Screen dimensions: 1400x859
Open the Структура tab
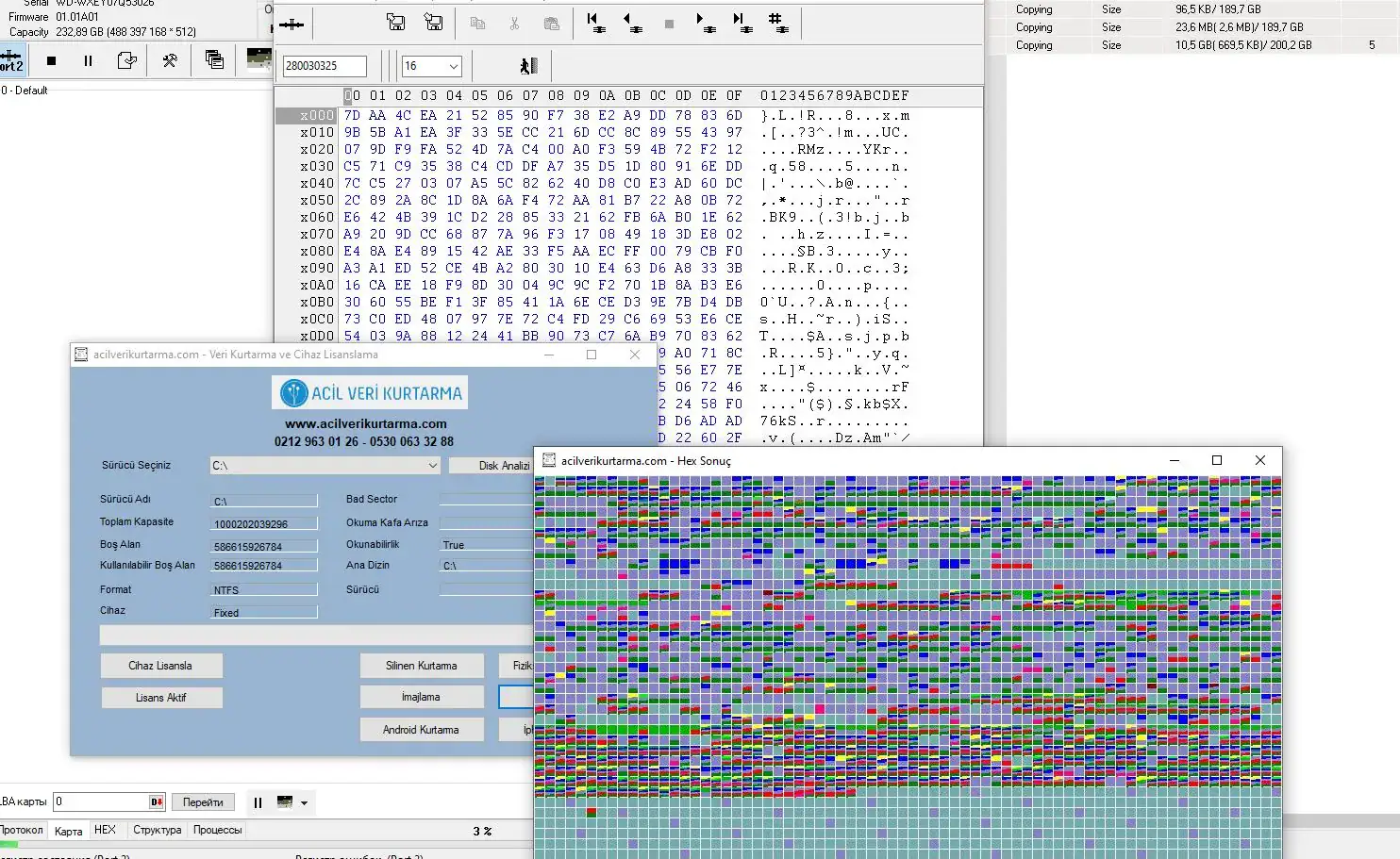coord(157,831)
